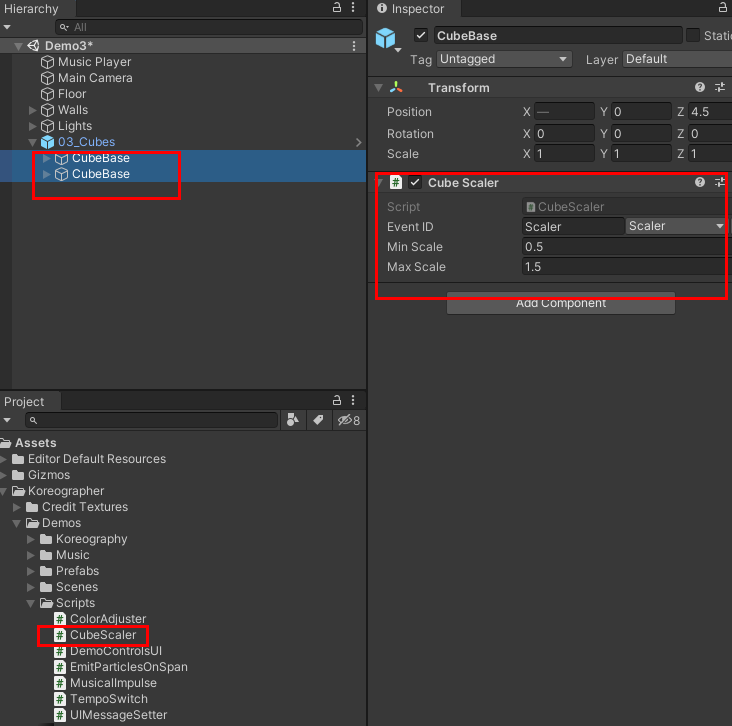Edit Rotation X field
The width and height of the screenshot is (732, 726).
pyautogui.click(x=564, y=134)
